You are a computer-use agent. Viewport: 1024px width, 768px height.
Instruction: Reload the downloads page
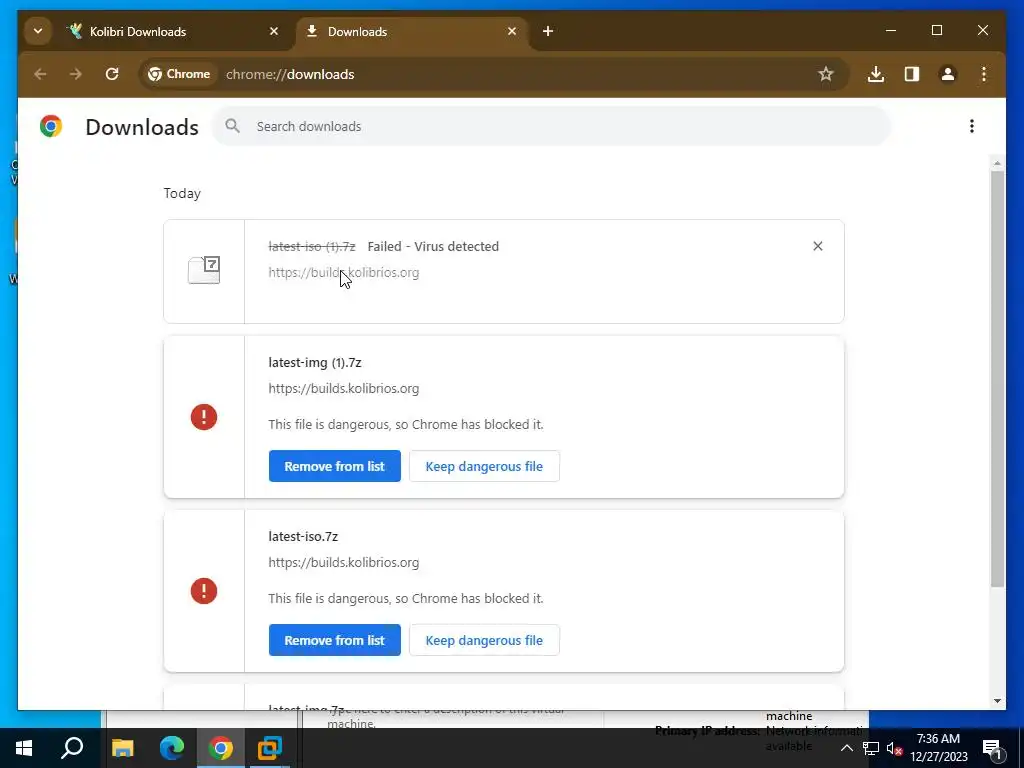(x=112, y=74)
